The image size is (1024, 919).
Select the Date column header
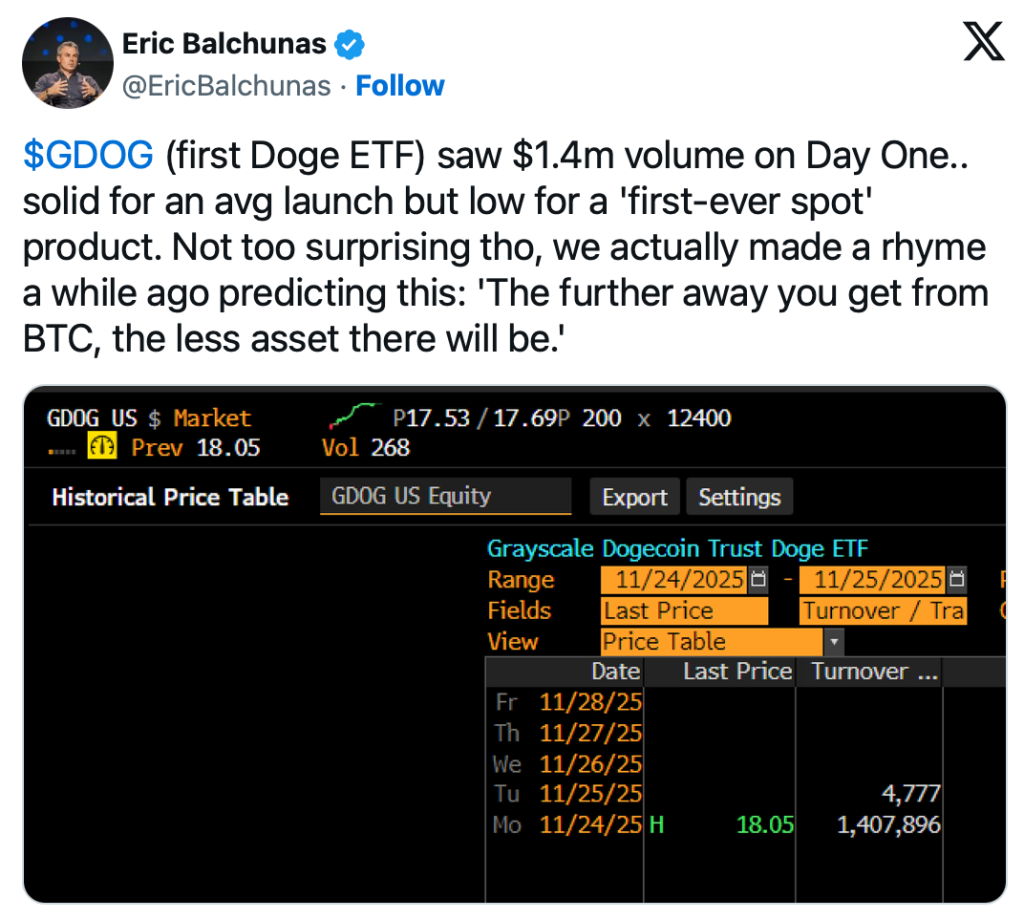click(x=615, y=672)
